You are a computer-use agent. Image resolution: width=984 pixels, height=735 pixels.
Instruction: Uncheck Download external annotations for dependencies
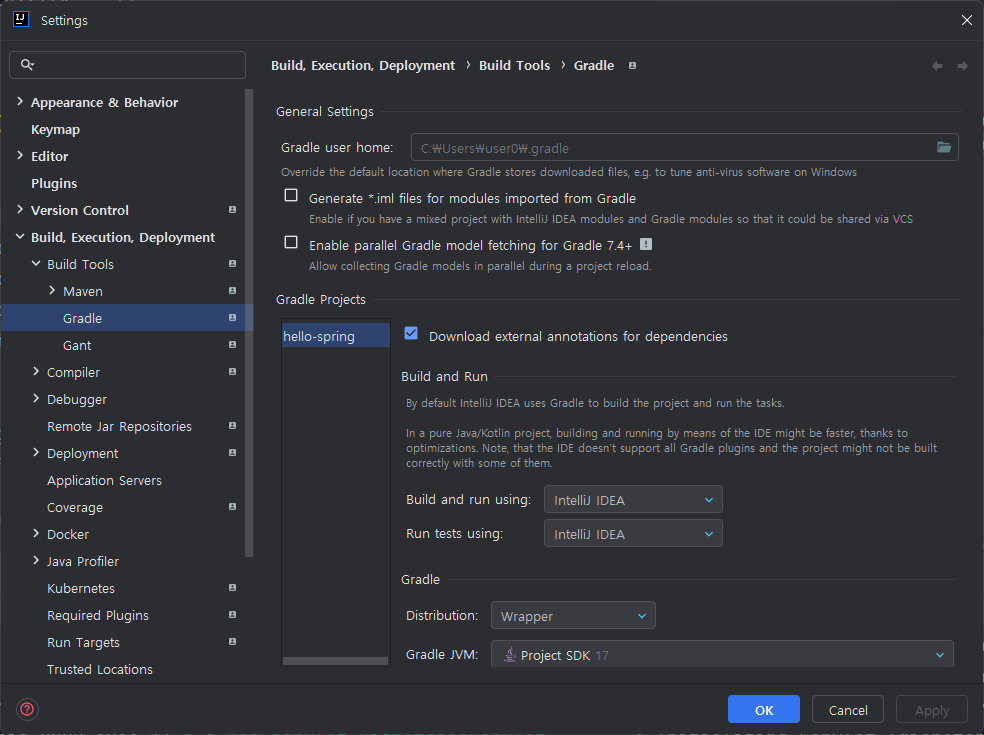[x=411, y=333]
